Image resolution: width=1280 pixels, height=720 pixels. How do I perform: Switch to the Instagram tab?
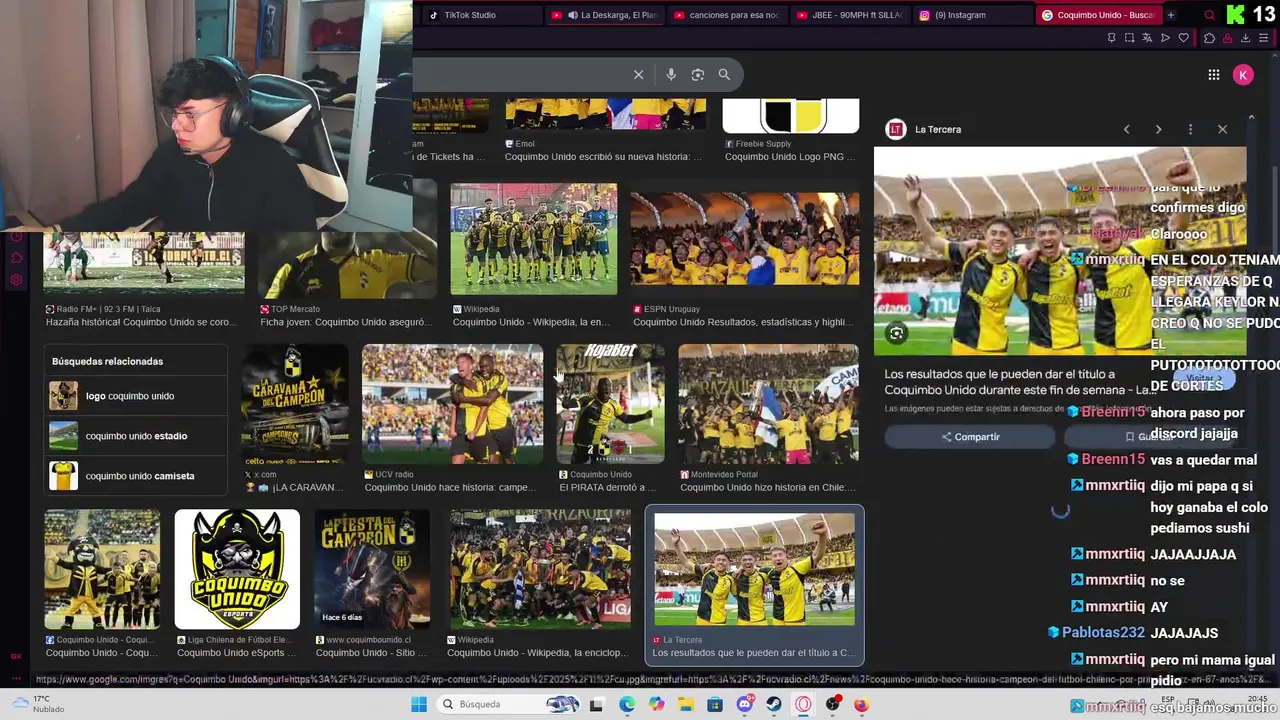(972, 15)
